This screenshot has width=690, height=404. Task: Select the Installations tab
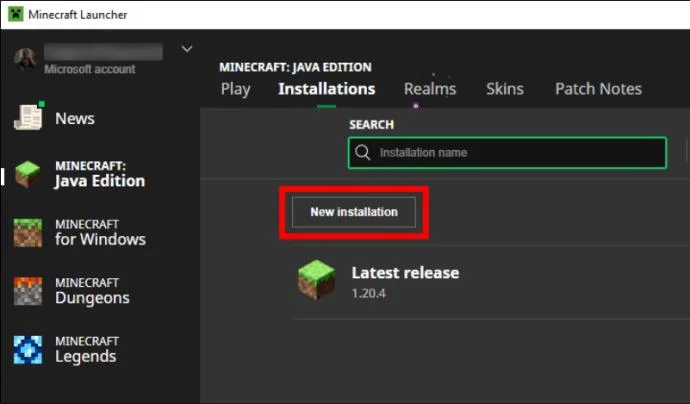(327, 89)
